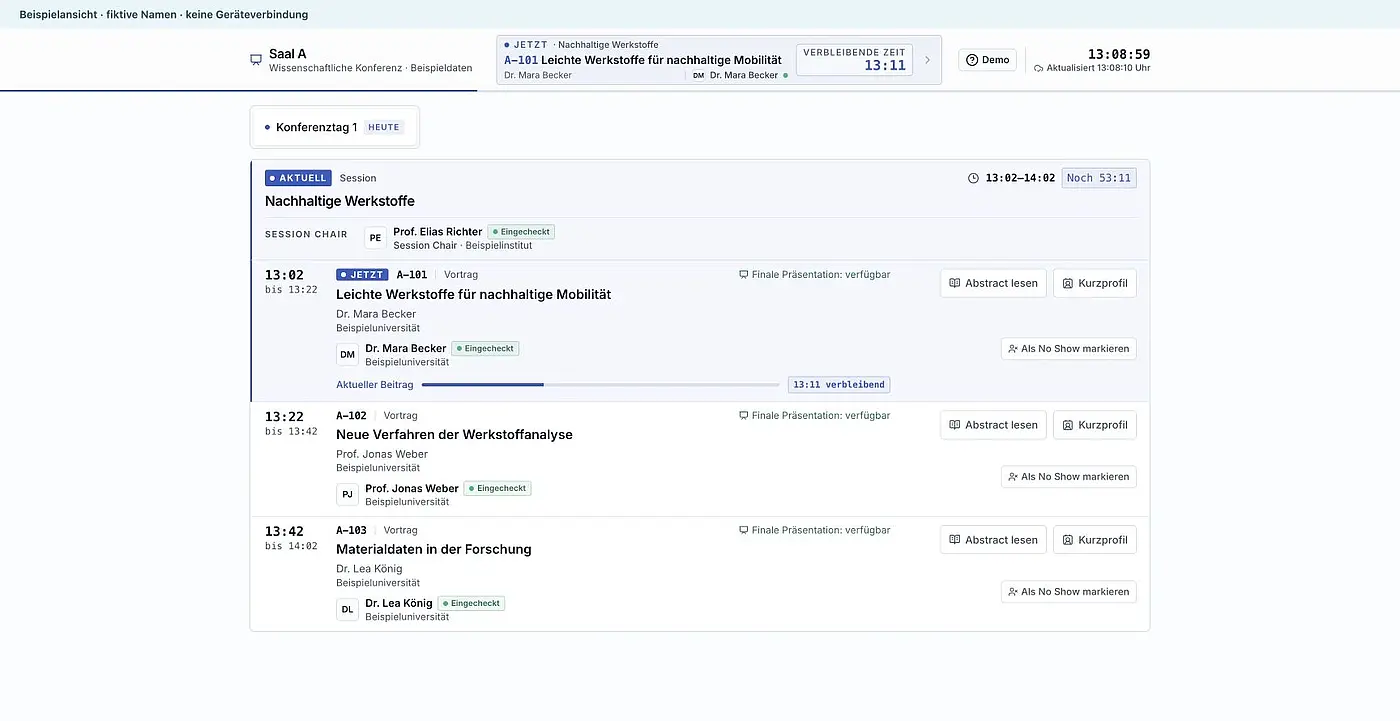This screenshot has width=1400, height=721.
Task: Click the PJ avatar of Prof. Jonas Weber
Action: [x=347, y=495]
